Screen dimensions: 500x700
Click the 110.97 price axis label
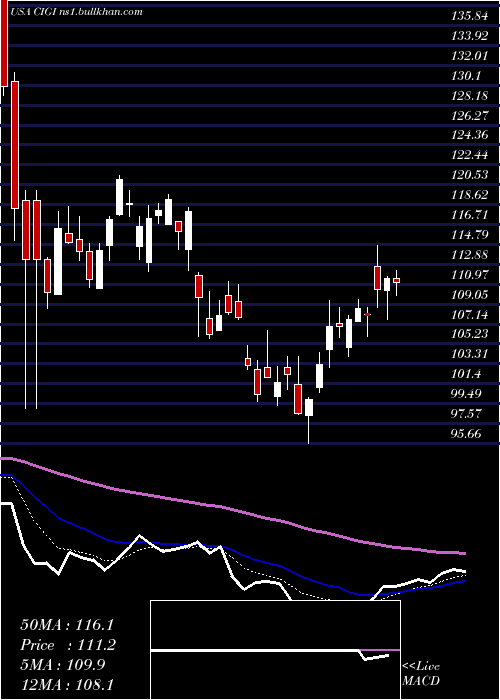469,275
